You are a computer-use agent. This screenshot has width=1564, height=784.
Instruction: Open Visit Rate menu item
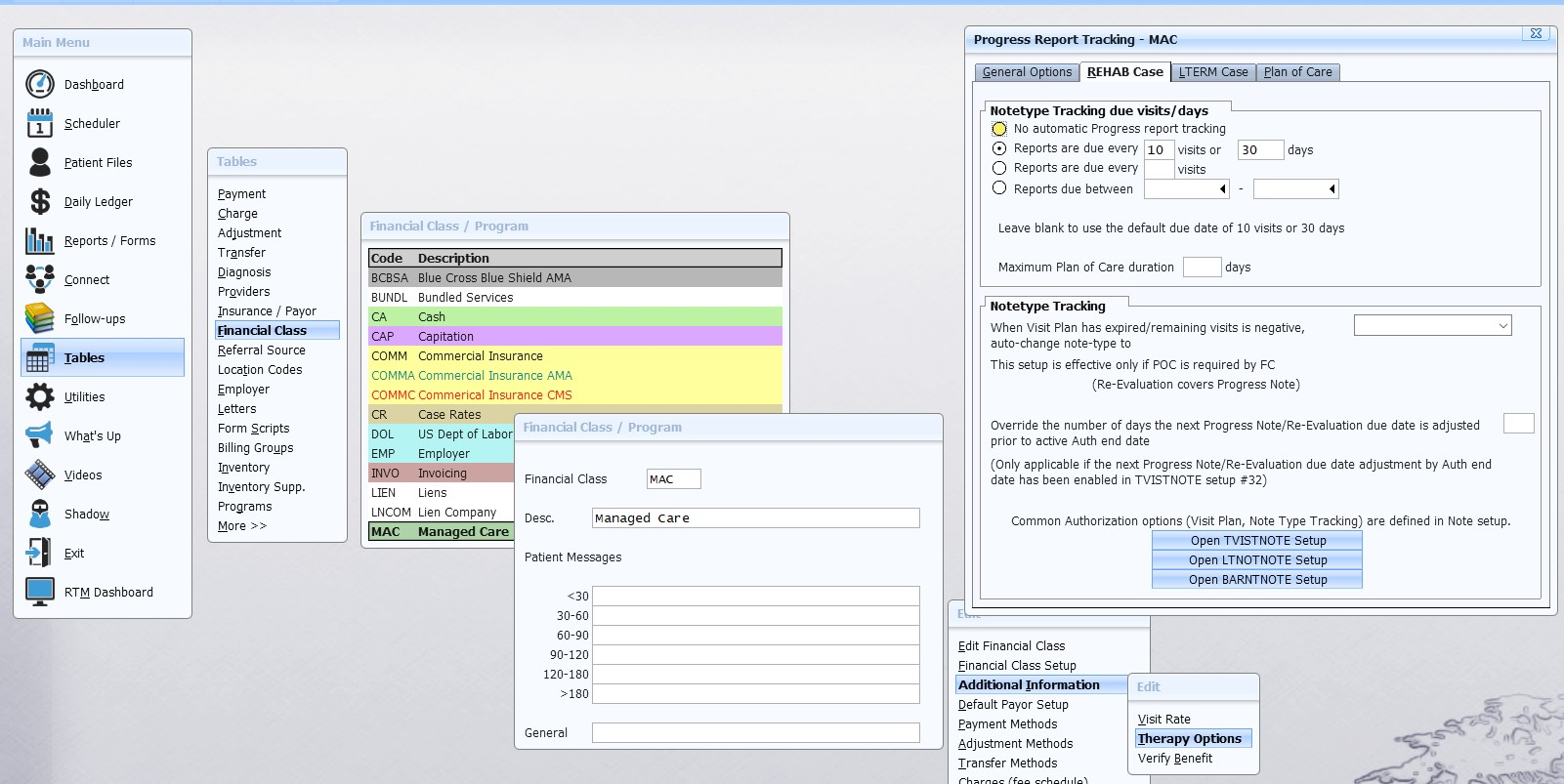[x=1163, y=719]
